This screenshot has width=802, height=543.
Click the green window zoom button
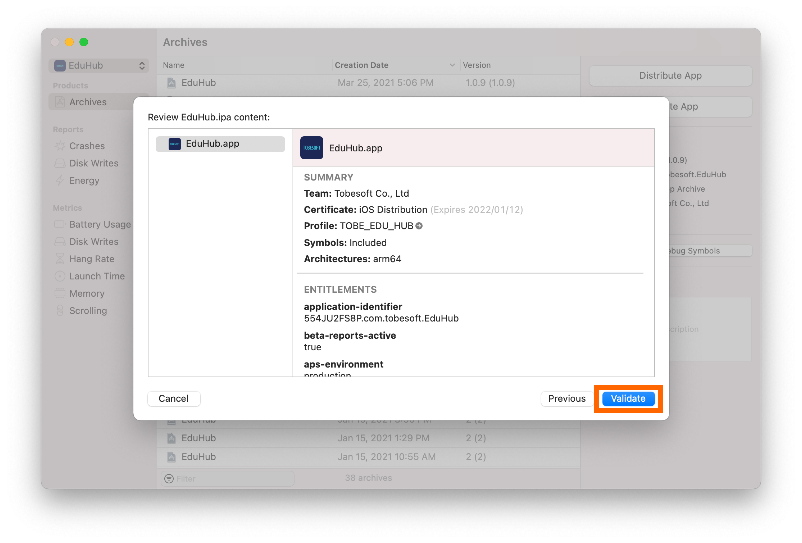coord(84,42)
